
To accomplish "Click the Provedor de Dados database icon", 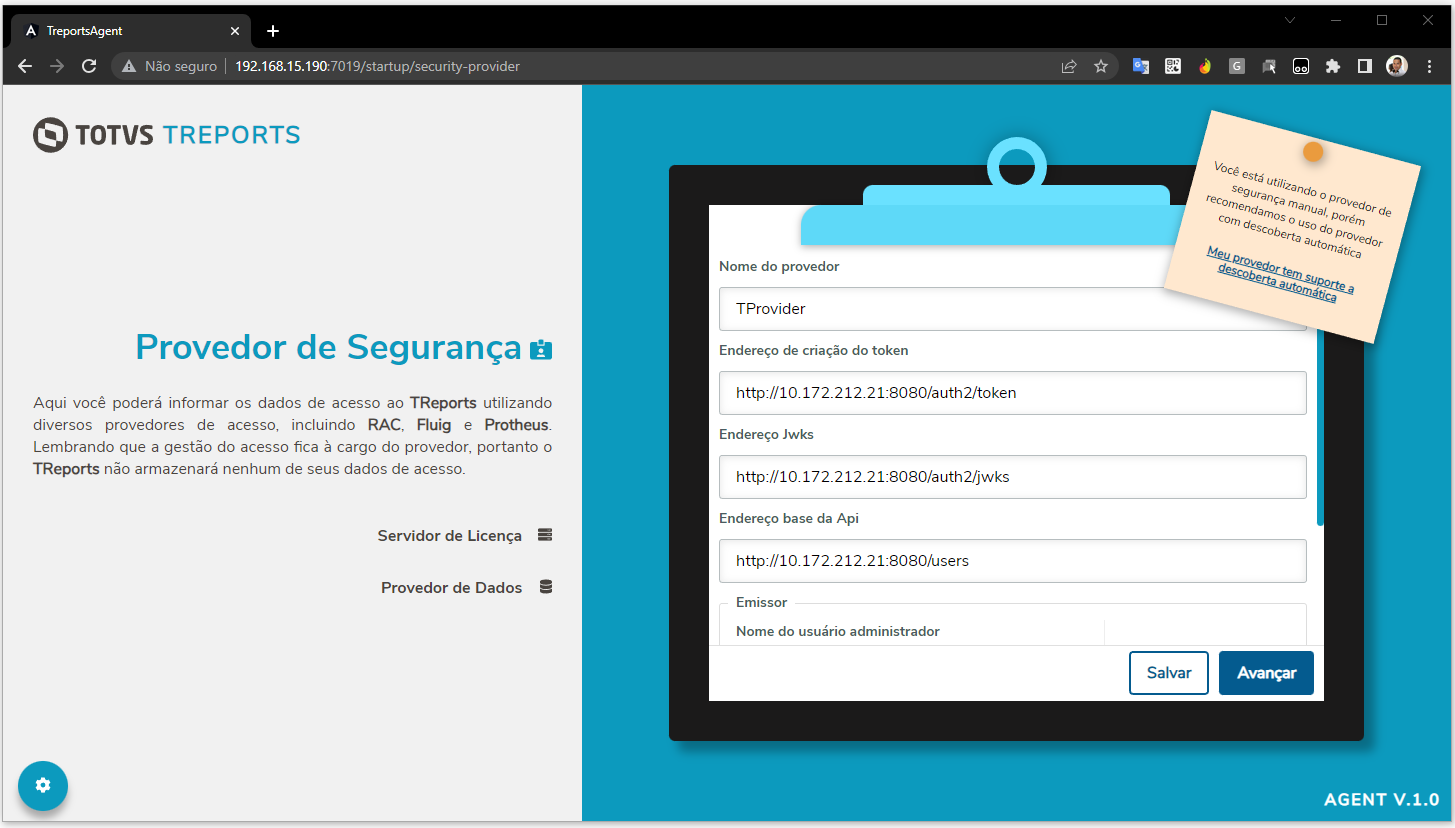I will (546, 587).
